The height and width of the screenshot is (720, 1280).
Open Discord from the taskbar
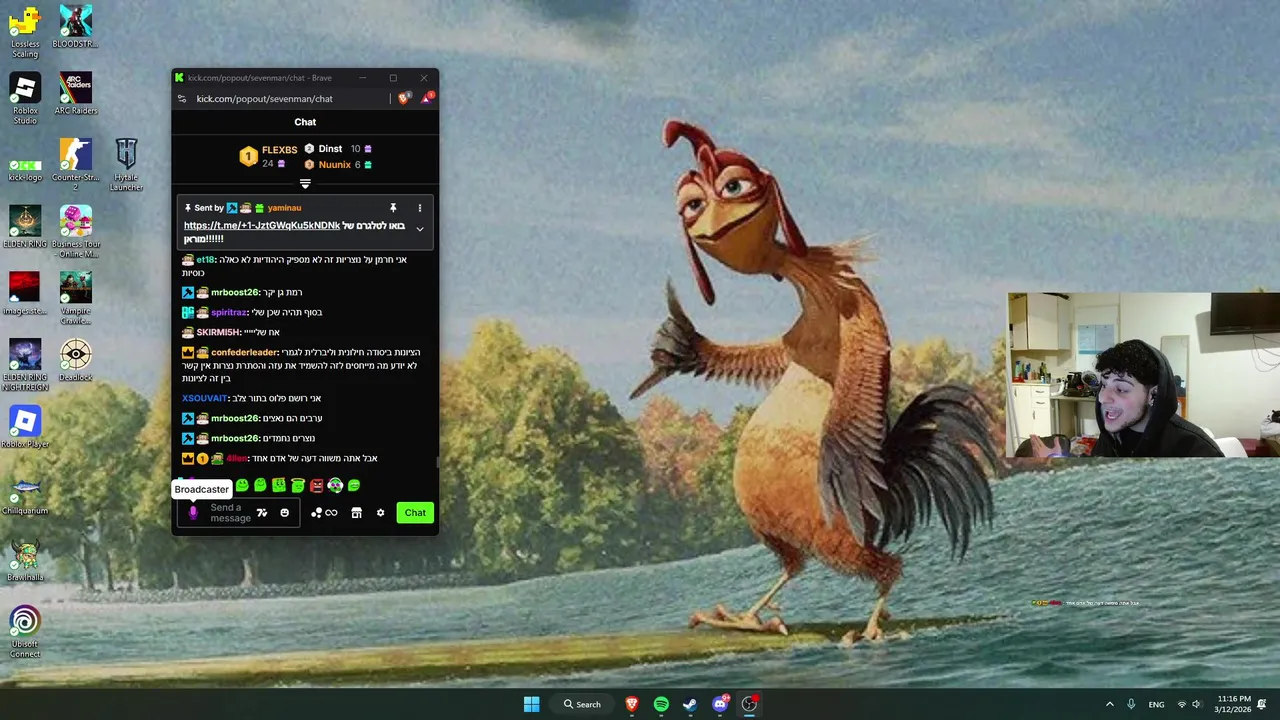(x=720, y=704)
